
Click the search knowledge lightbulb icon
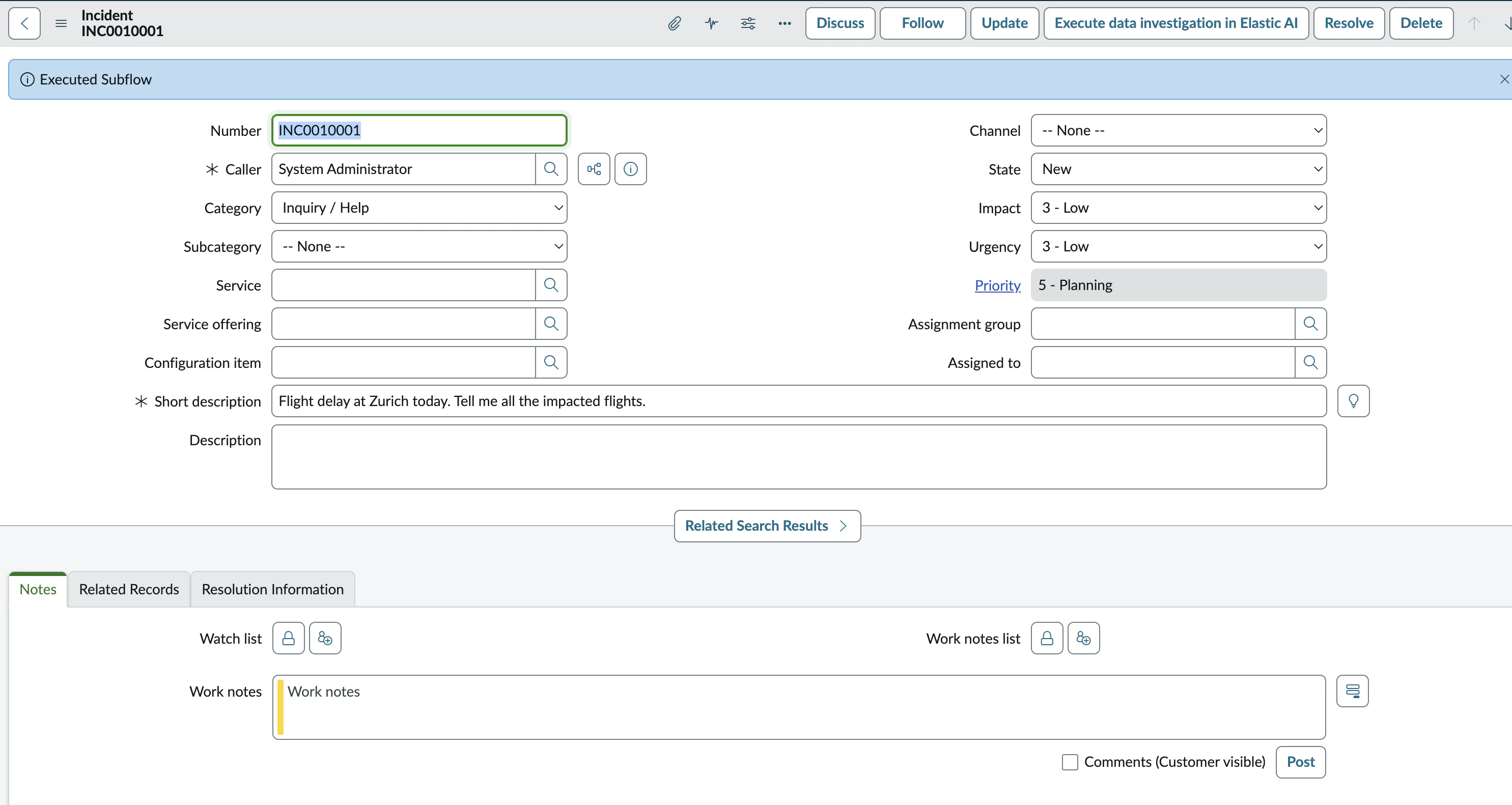pos(1353,401)
